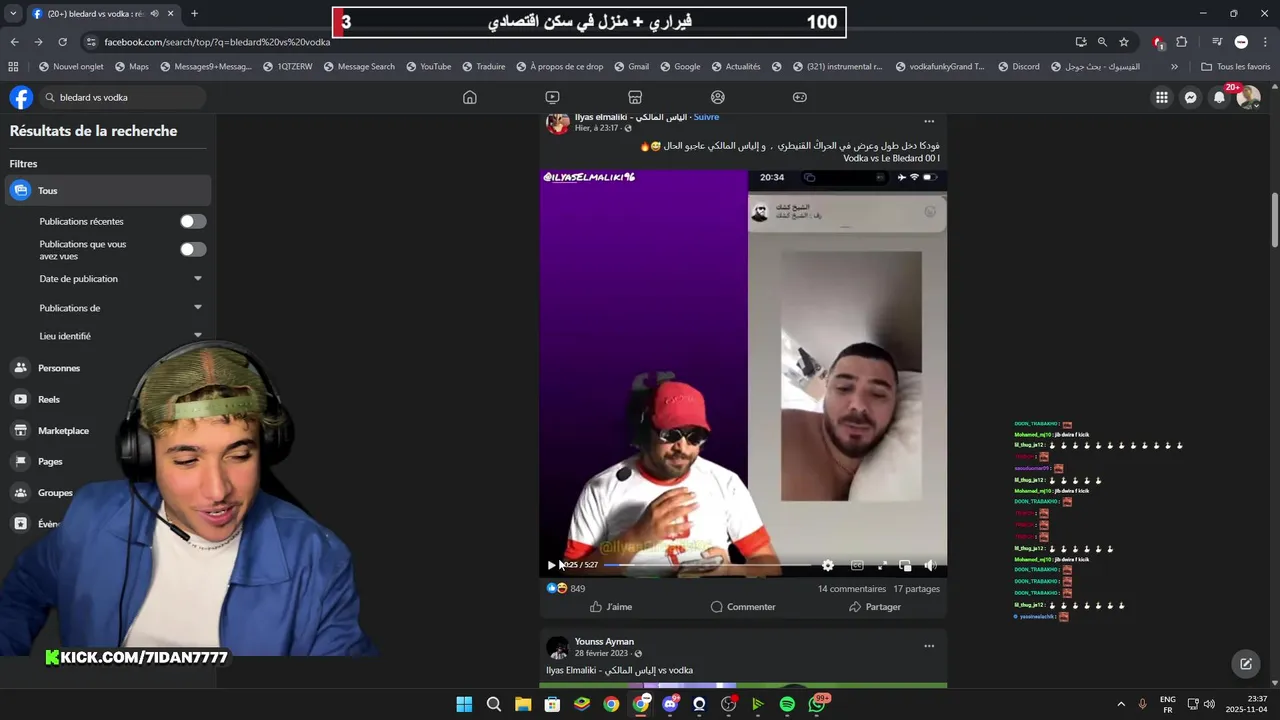Viewport: 1280px width, 720px height.
Task: Expand the Publications de dropdown
Action: (x=197, y=308)
